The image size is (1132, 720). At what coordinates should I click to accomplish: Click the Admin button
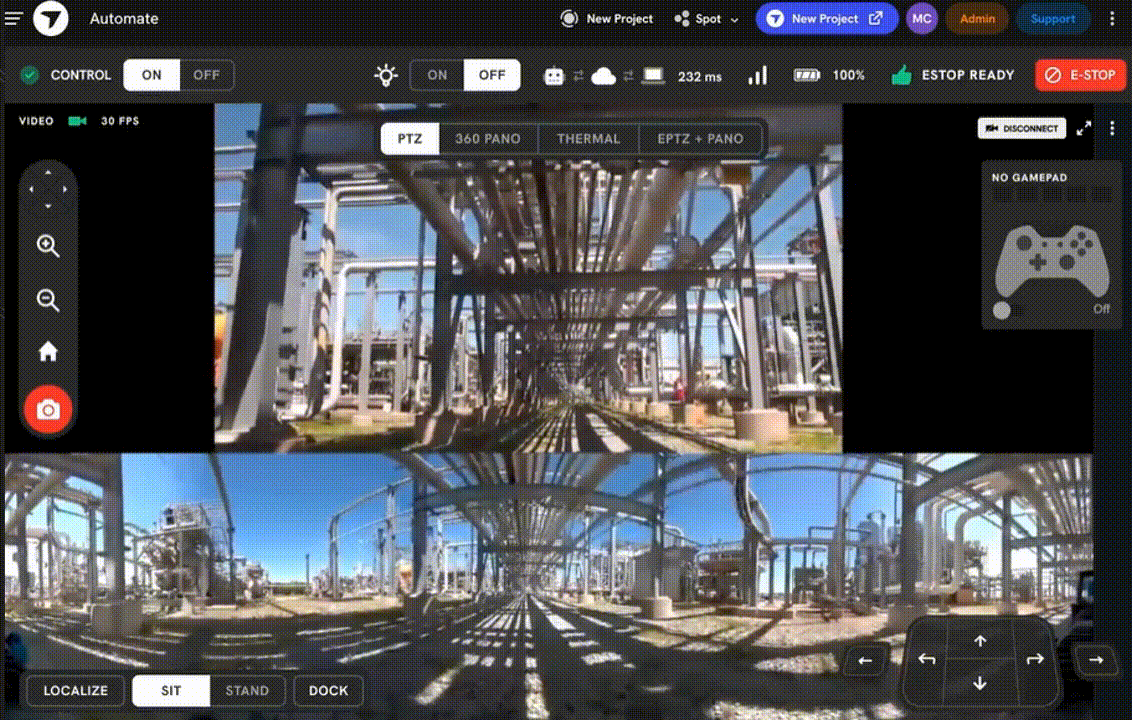[x=977, y=19]
